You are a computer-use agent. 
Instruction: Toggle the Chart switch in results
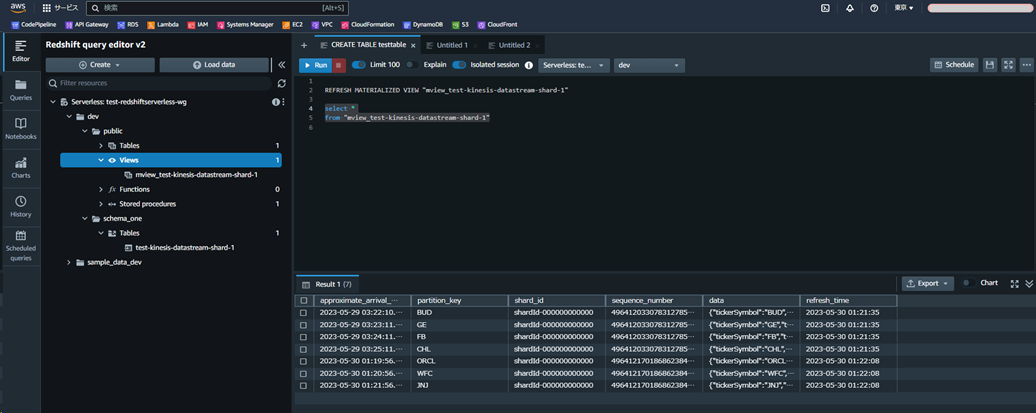(x=969, y=283)
